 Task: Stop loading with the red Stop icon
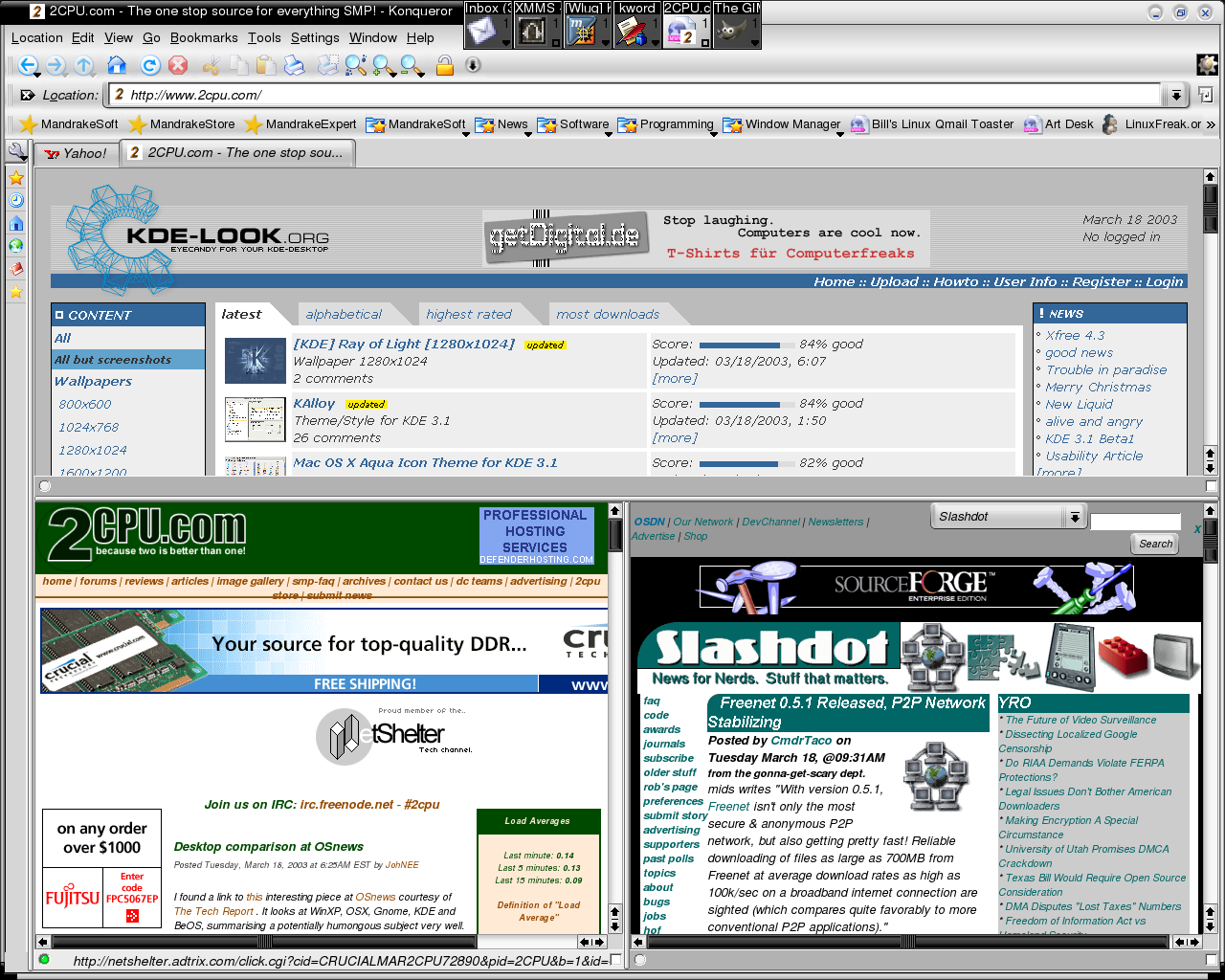coord(178,65)
